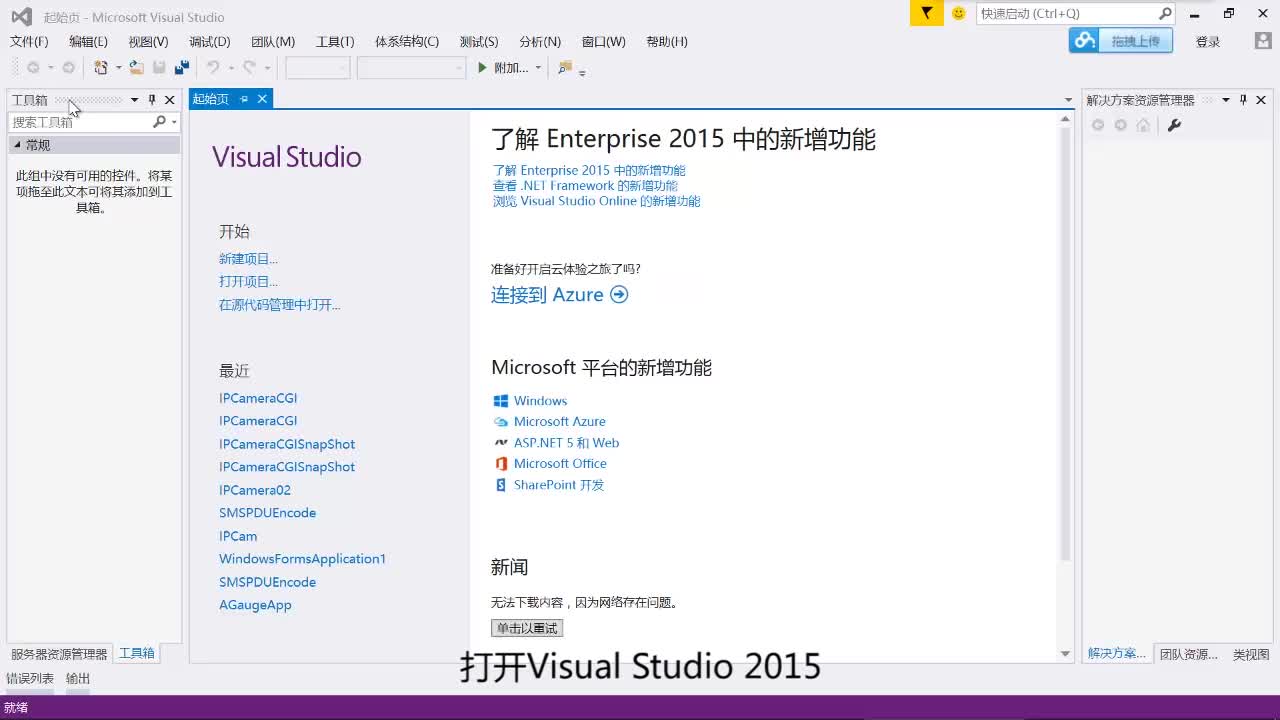Open recent project IPCamera02
Screen dimensions: 1280x720
(255, 490)
